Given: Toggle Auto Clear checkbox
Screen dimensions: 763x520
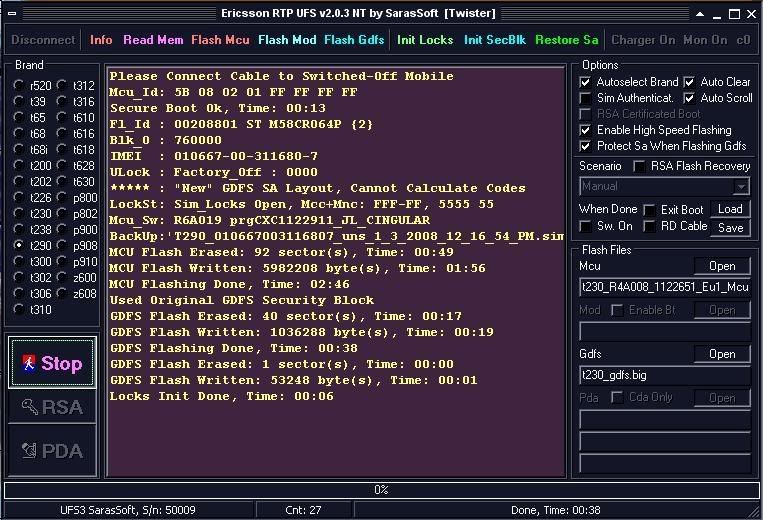Looking at the screenshot, I should [x=689, y=82].
